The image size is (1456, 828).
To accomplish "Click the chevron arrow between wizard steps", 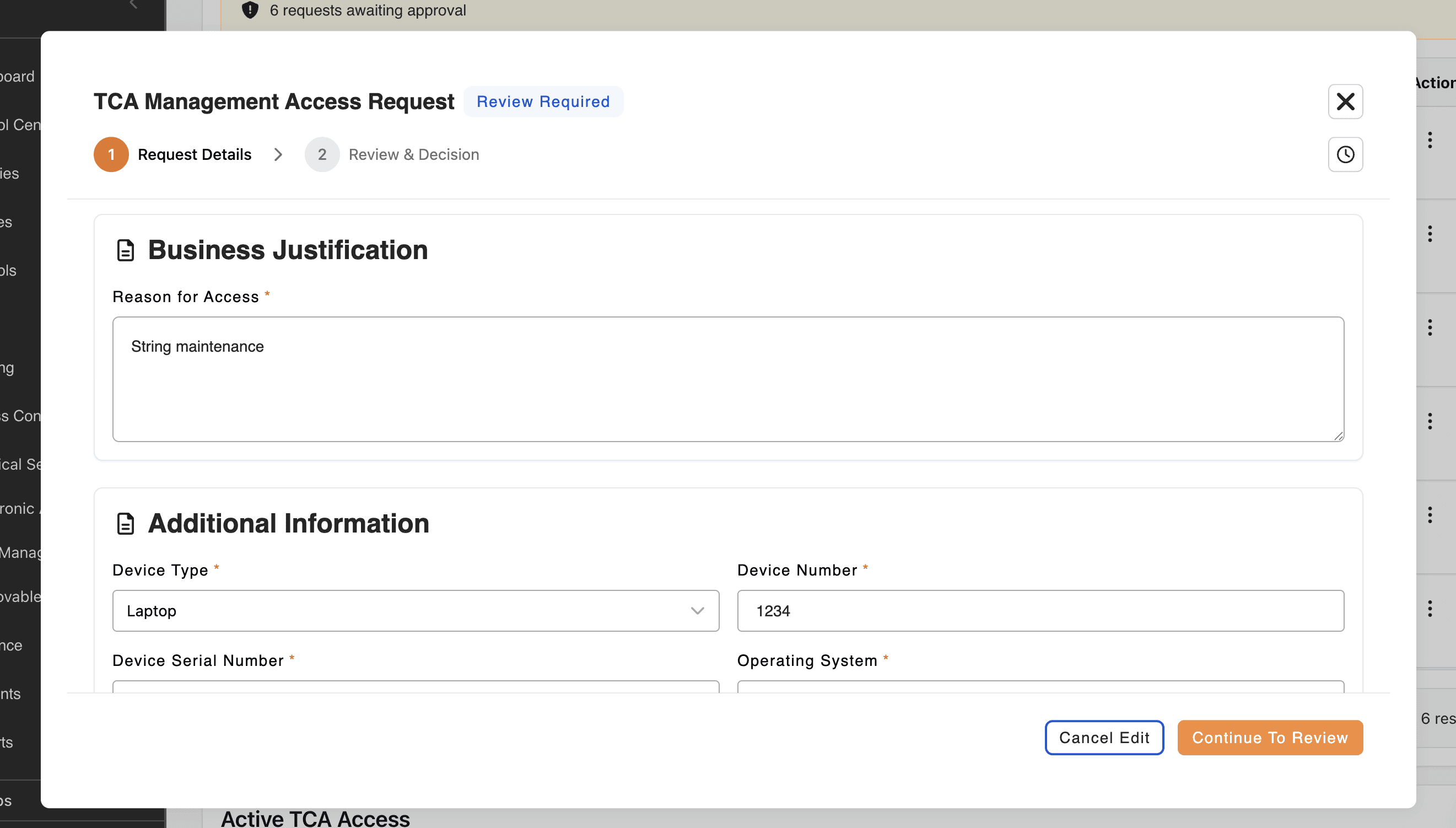I will (278, 155).
